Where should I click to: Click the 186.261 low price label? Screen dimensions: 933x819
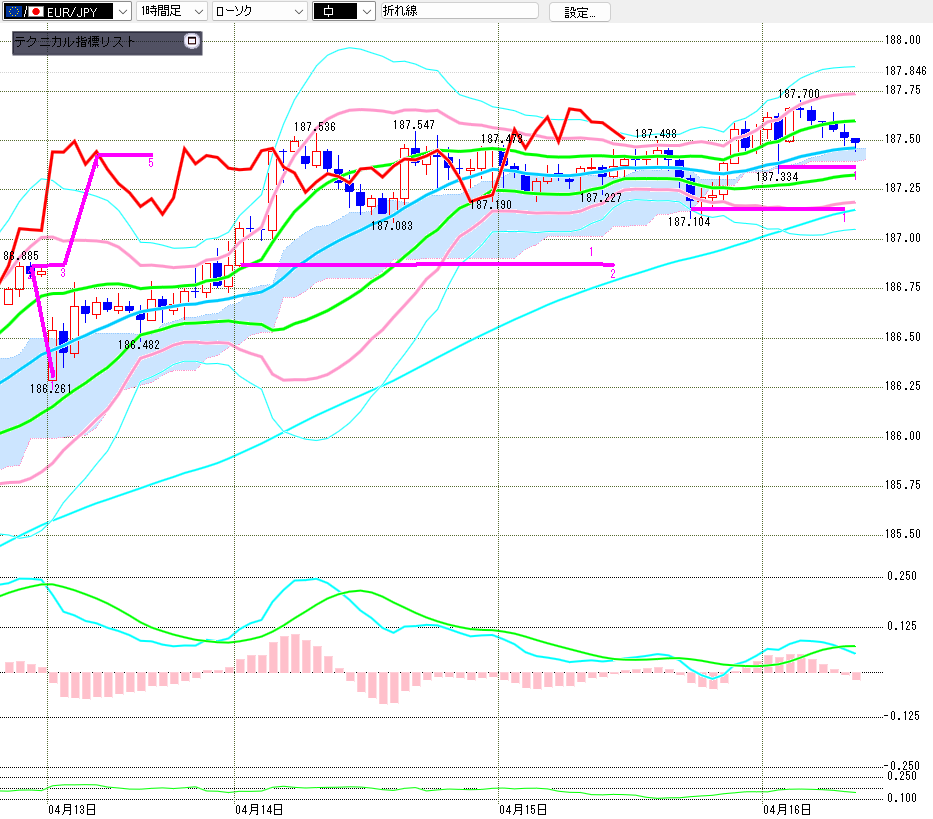click(50, 388)
